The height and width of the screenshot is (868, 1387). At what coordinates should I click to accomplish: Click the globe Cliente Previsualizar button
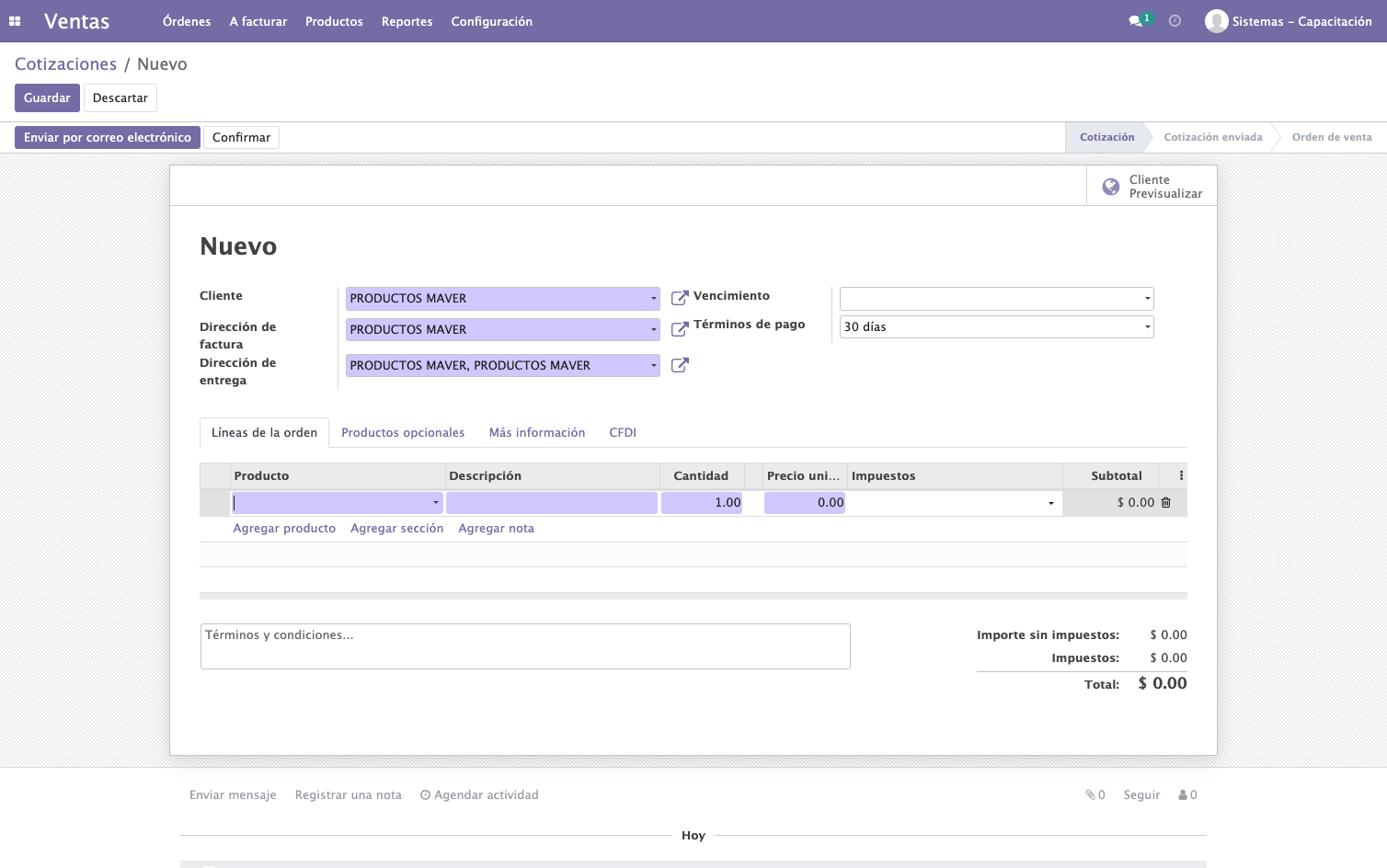pos(1152,187)
